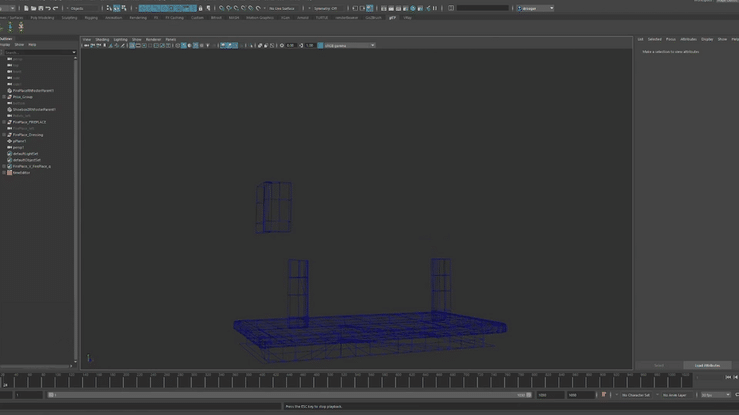Click the Select by hierarchy icon
Image resolution: width=739 pixels, height=415 pixels.
109,8
